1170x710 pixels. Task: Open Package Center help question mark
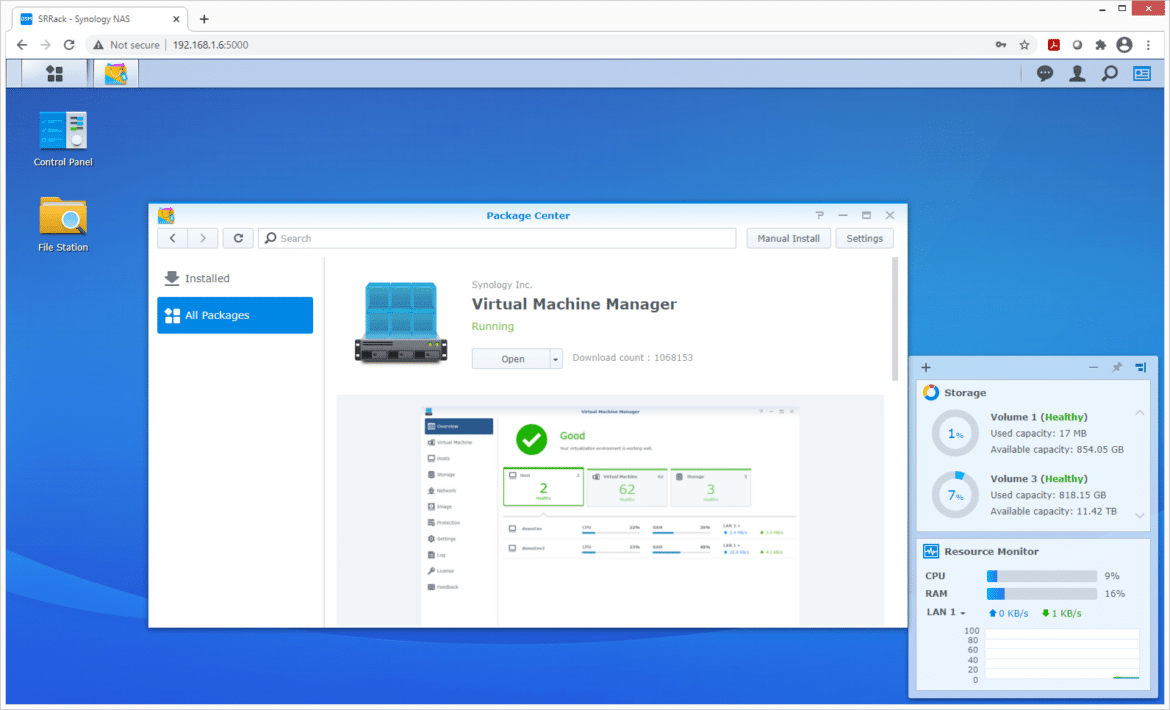(819, 215)
